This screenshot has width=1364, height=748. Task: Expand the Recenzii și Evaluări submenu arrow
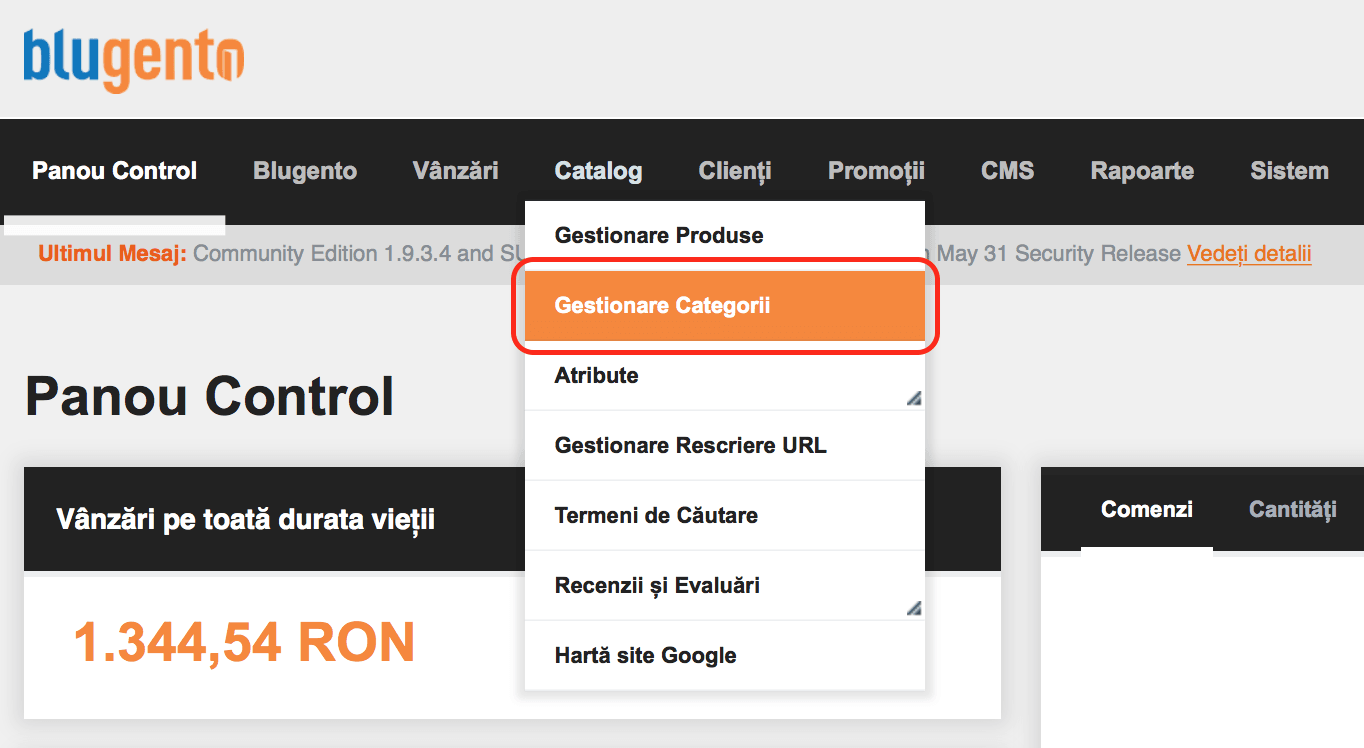[x=914, y=608]
